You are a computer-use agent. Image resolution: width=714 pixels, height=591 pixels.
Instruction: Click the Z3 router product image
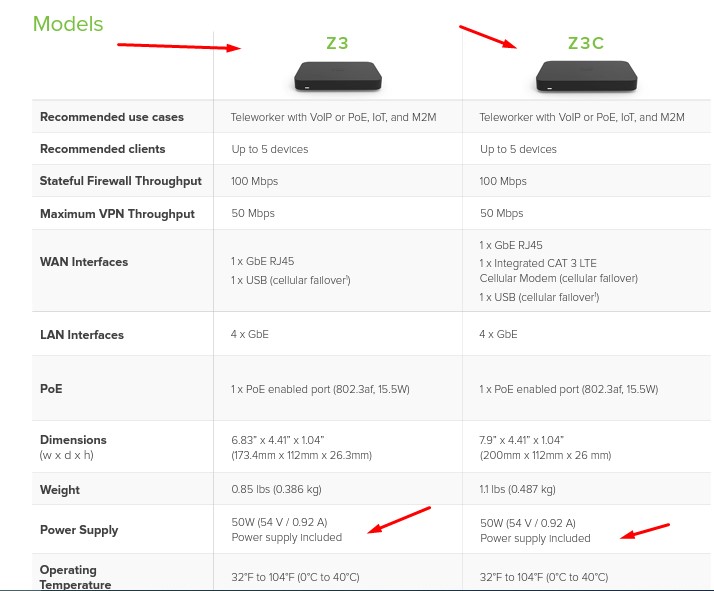coord(337,75)
